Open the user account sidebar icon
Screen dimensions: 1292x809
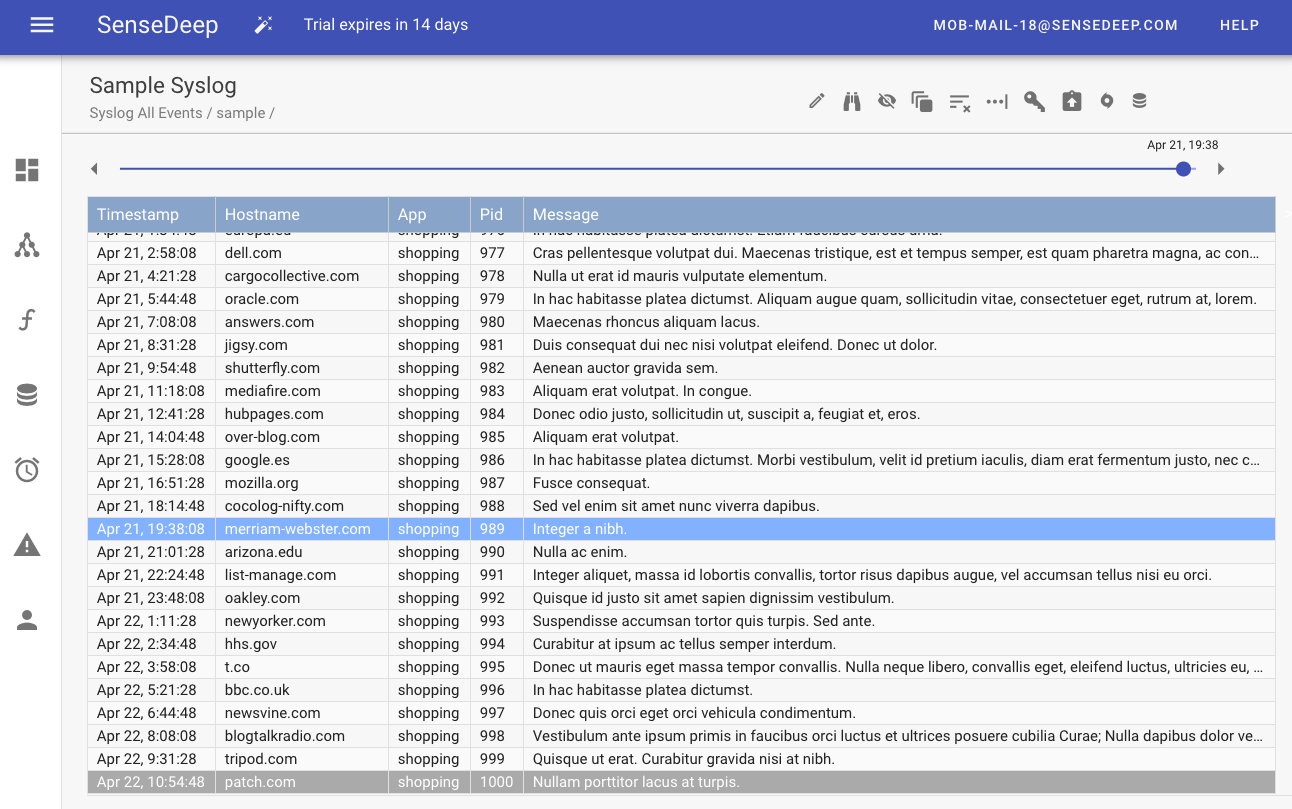point(27,621)
